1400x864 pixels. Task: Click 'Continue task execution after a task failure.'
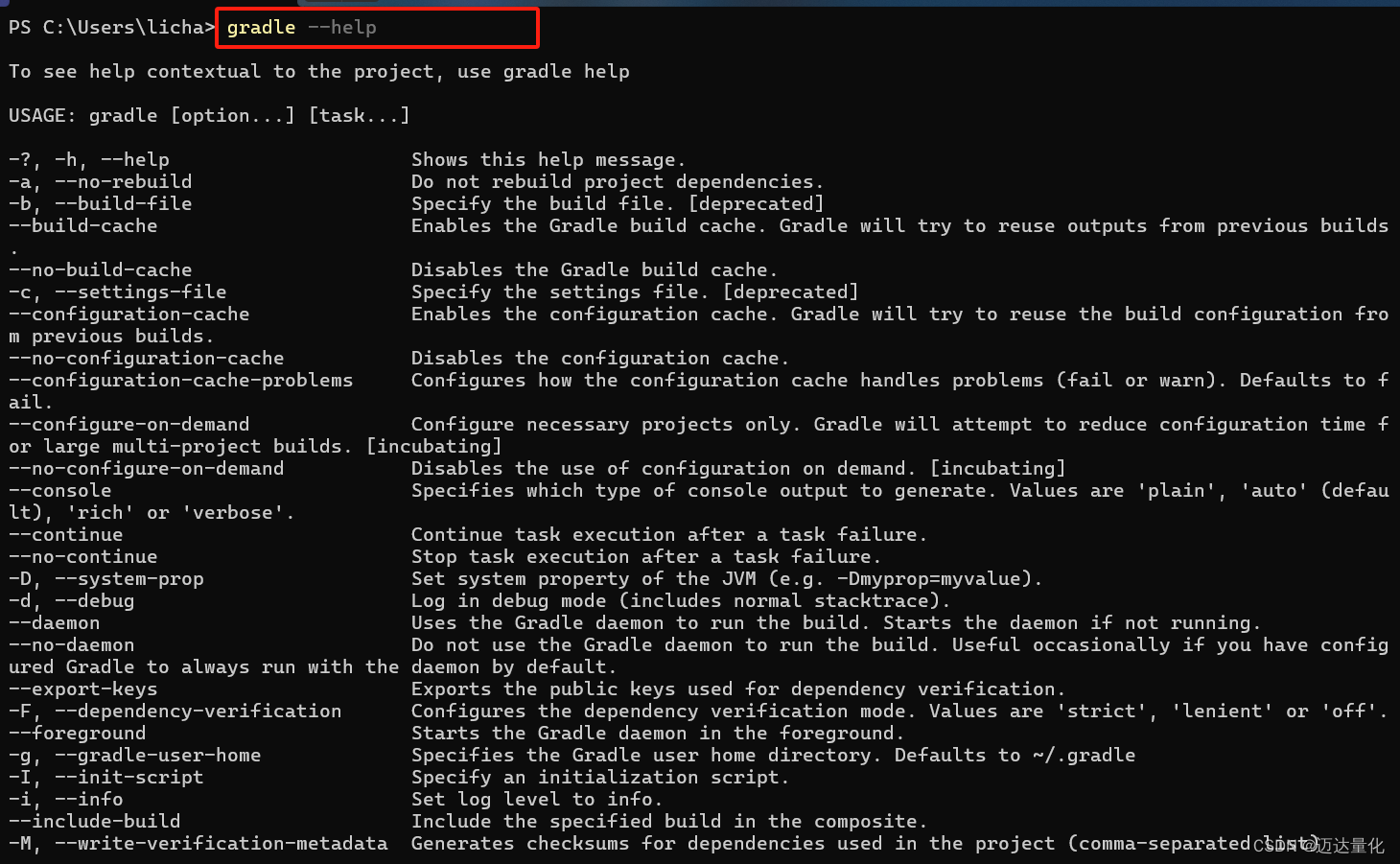tap(669, 535)
